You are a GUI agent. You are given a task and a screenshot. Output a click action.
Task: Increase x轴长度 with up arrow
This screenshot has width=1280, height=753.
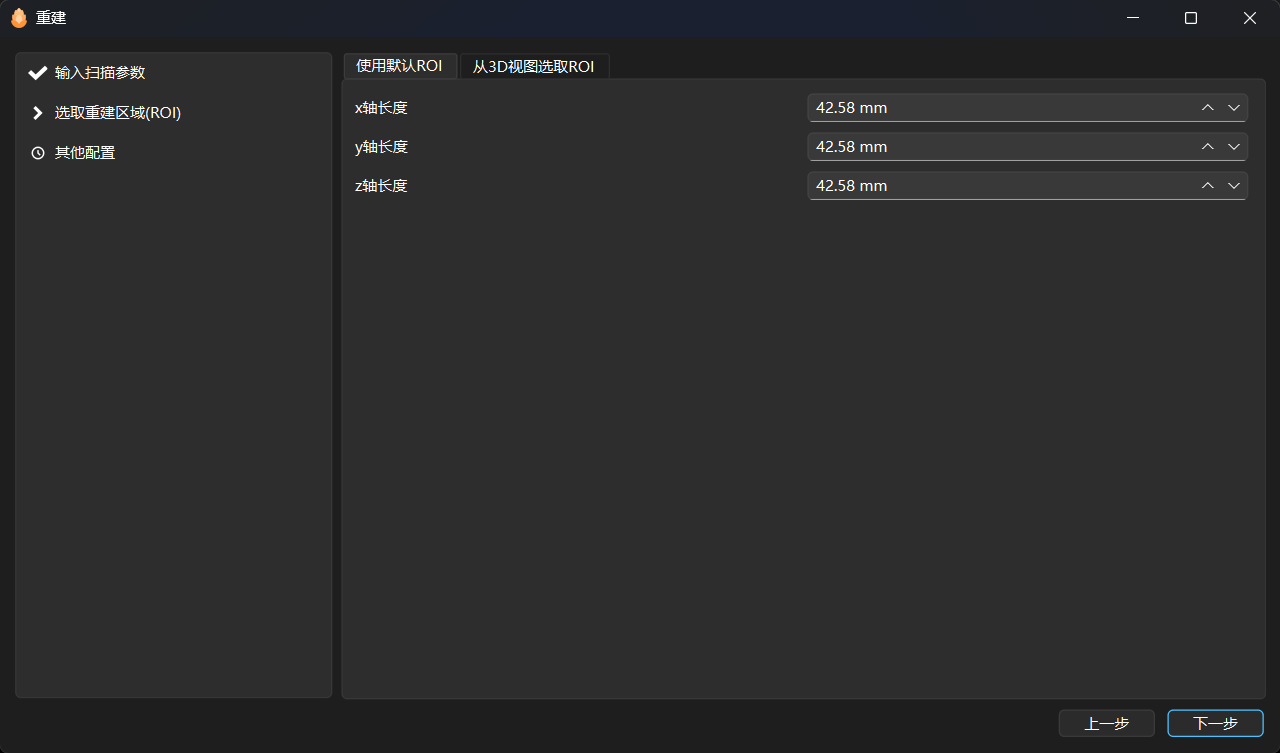tap(1207, 108)
